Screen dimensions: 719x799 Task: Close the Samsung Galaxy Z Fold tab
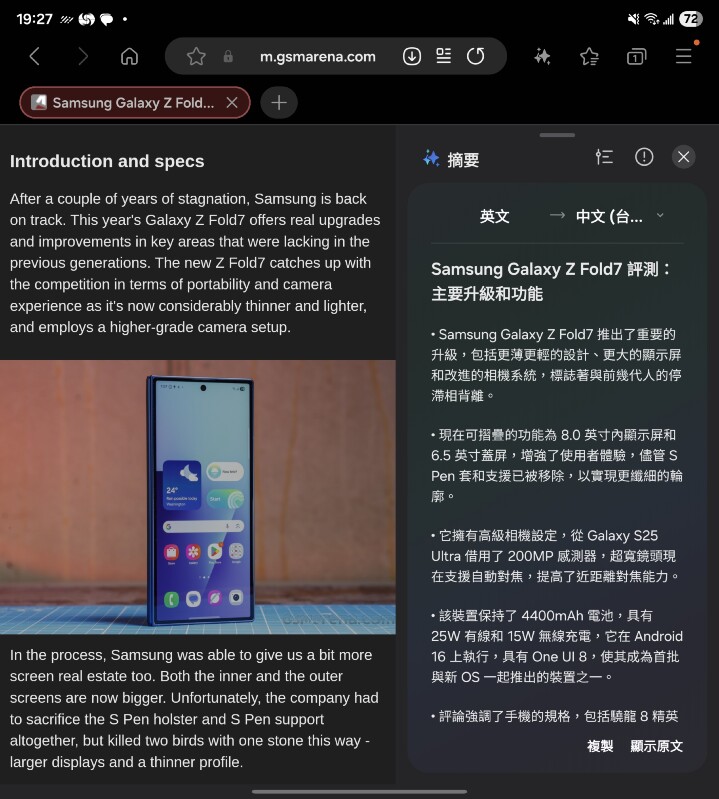(232, 102)
